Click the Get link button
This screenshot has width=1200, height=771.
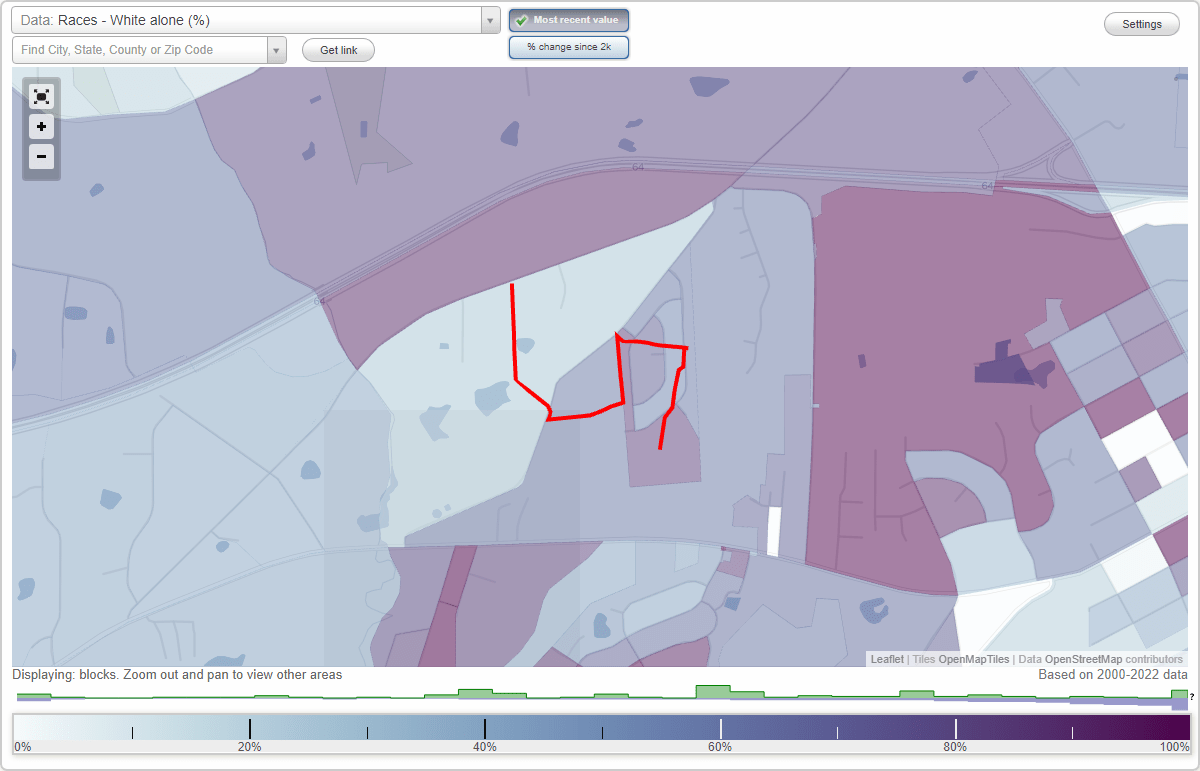pos(338,50)
